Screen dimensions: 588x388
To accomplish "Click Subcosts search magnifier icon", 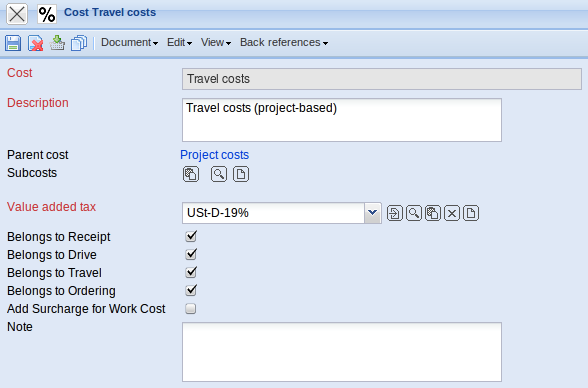I will [x=219, y=174].
